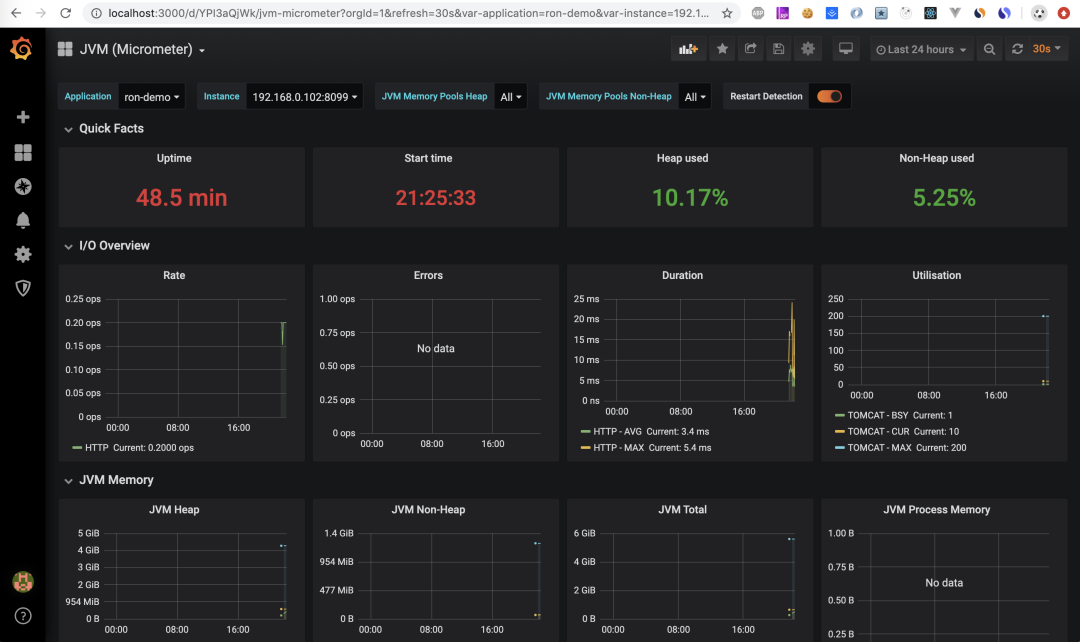The height and width of the screenshot is (642, 1080).
Task: Open the Start time panel title menu
Action: coord(428,158)
